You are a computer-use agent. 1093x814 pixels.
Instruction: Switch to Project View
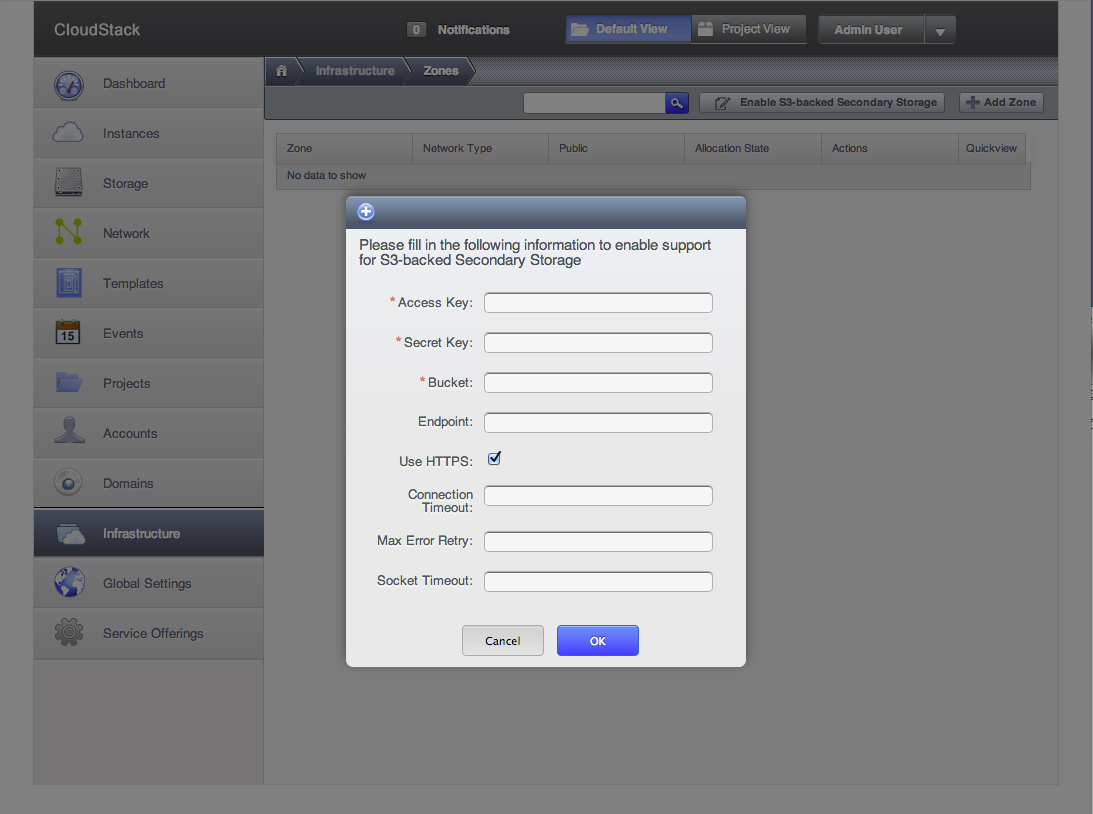click(749, 29)
